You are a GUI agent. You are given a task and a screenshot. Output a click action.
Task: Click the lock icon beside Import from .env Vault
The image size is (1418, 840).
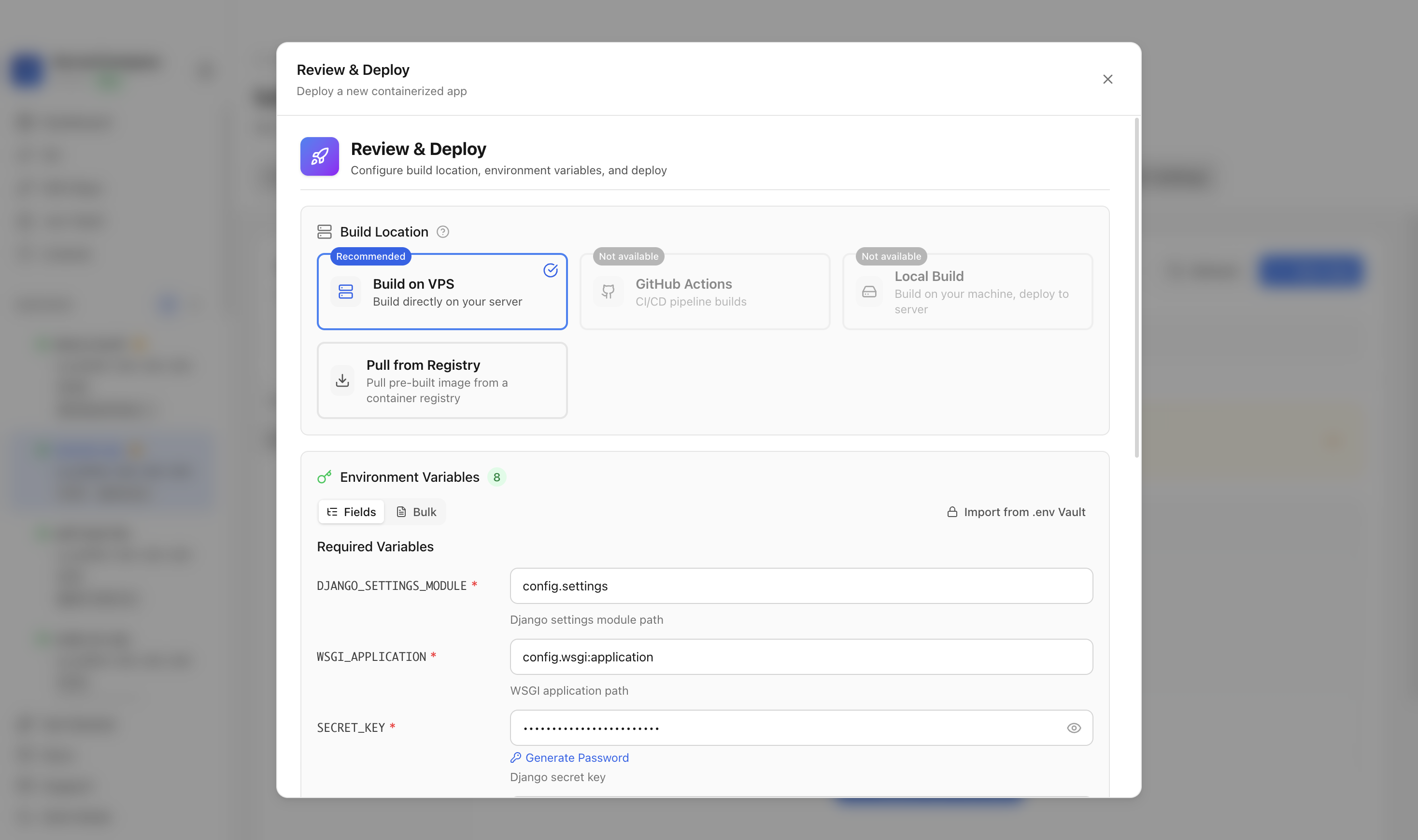(952, 512)
